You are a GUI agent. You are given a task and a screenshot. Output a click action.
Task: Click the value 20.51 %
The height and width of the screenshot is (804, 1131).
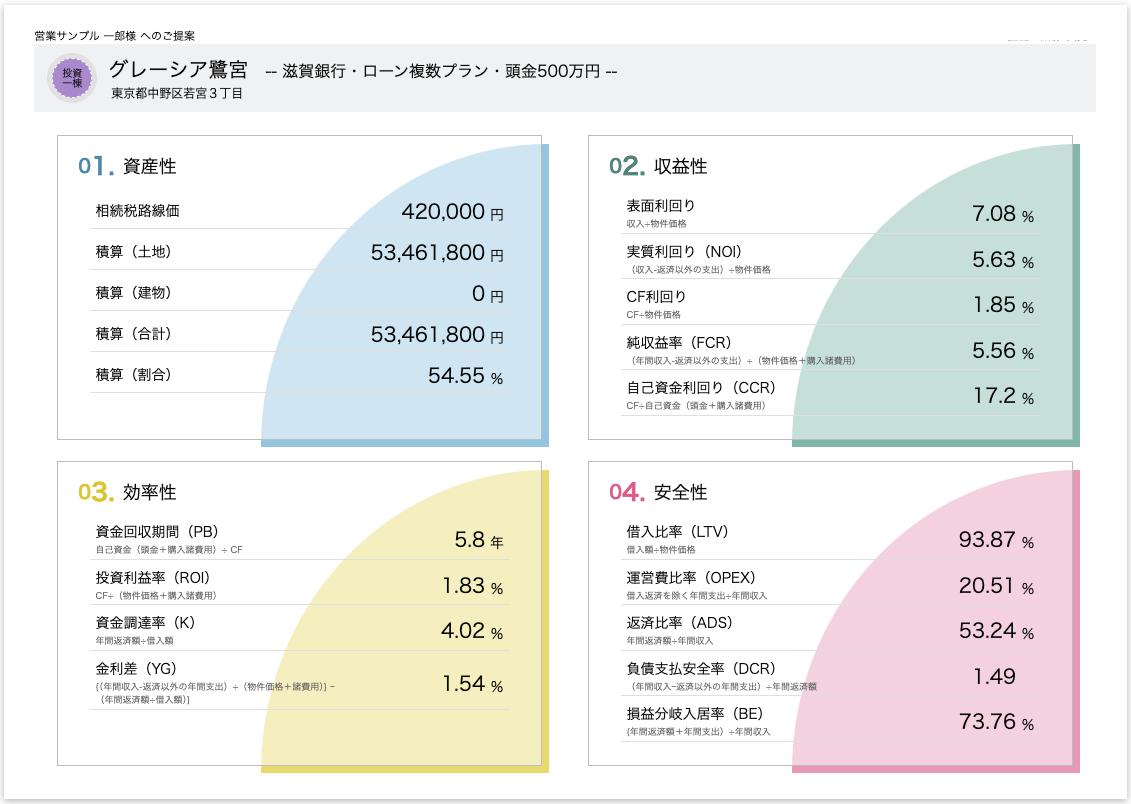point(996,586)
